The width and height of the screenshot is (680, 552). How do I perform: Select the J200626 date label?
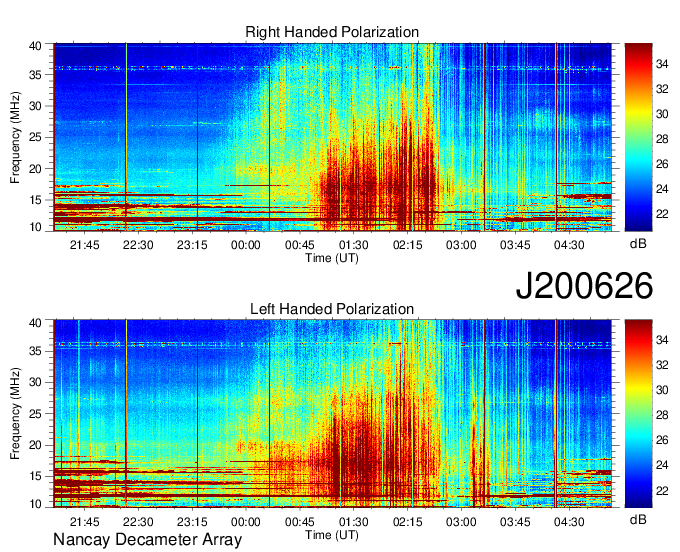point(584,285)
